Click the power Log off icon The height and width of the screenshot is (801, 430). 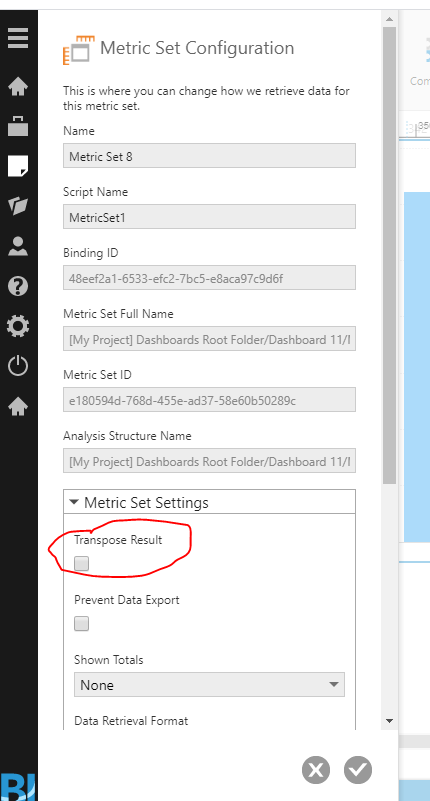18,366
